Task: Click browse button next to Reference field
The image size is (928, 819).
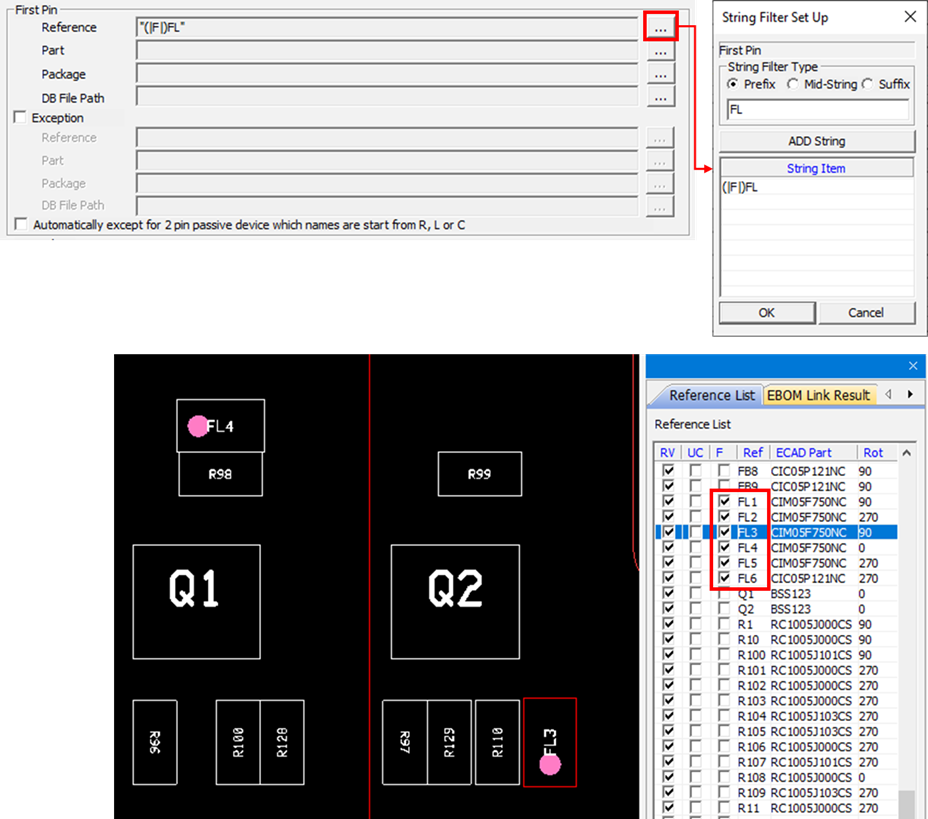Action: tap(660, 27)
